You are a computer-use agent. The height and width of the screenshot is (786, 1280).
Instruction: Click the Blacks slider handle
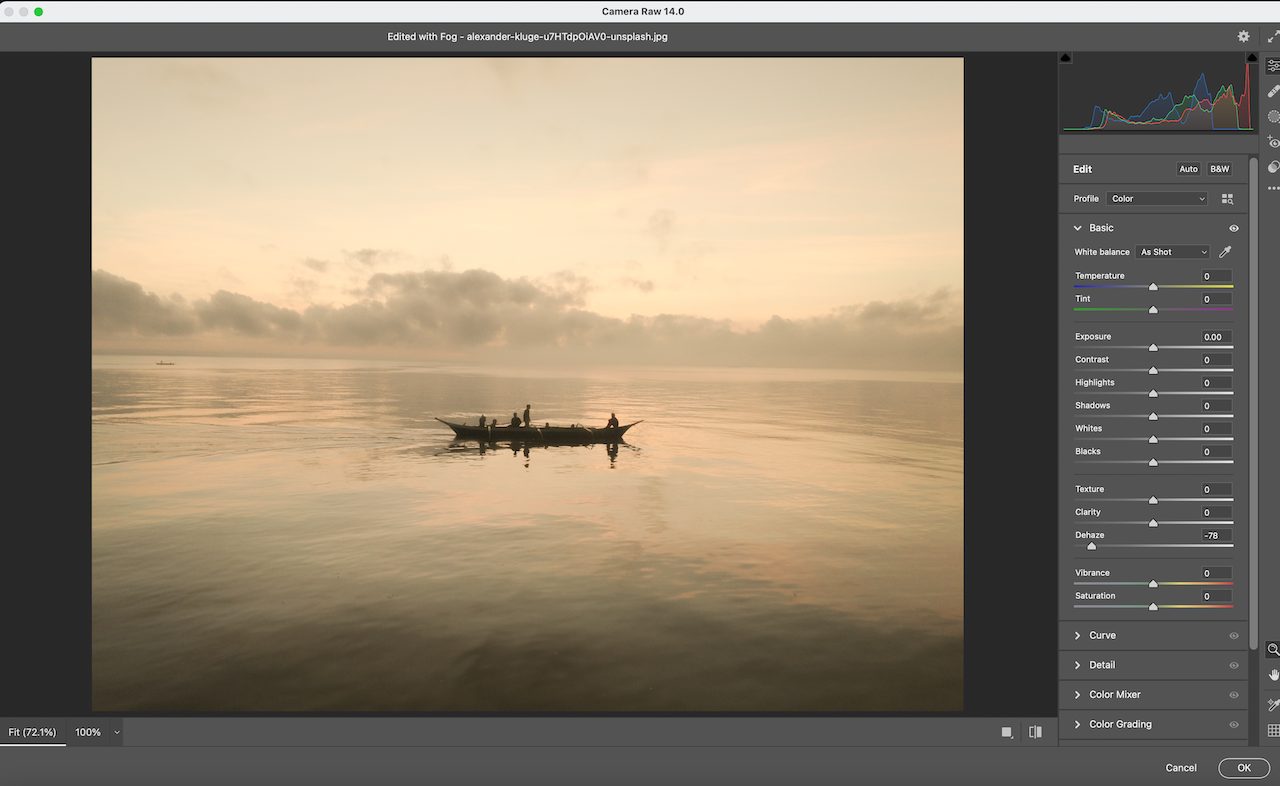(1153, 463)
